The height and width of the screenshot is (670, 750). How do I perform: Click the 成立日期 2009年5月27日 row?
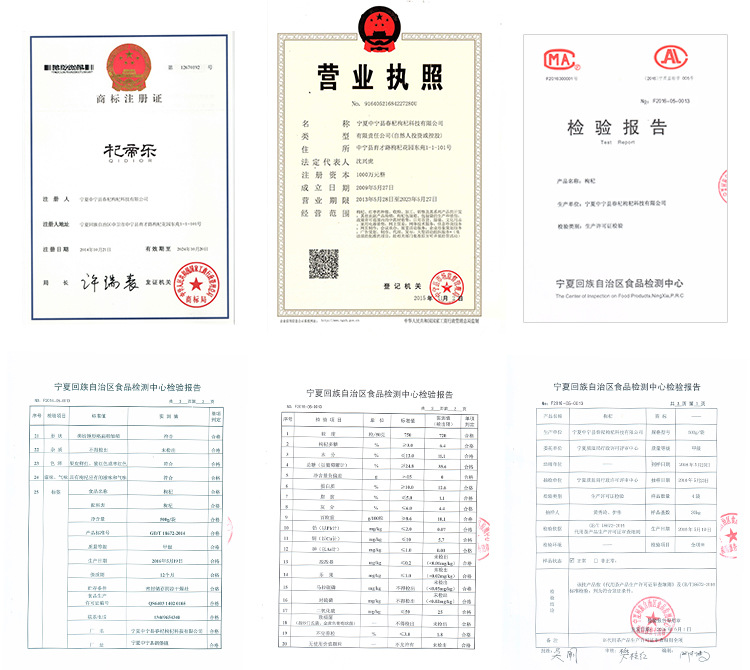(x=348, y=187)
